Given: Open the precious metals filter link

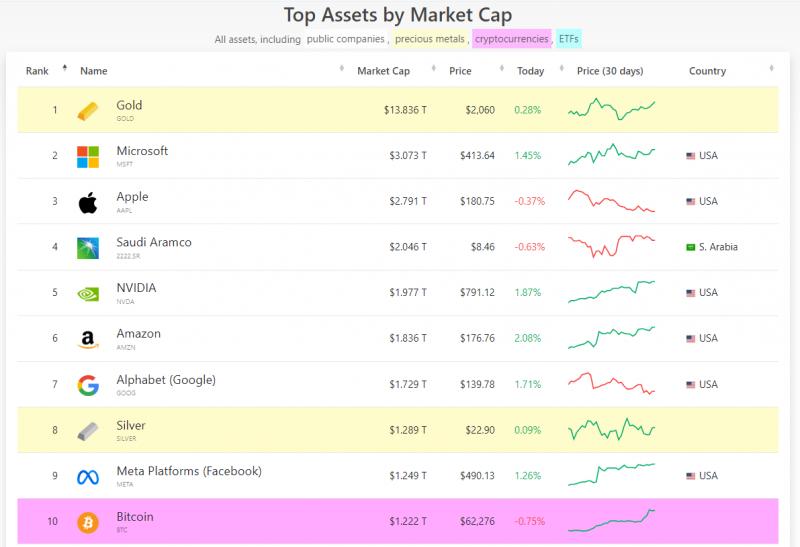Looking at the screenshot, I should point(430,39).
